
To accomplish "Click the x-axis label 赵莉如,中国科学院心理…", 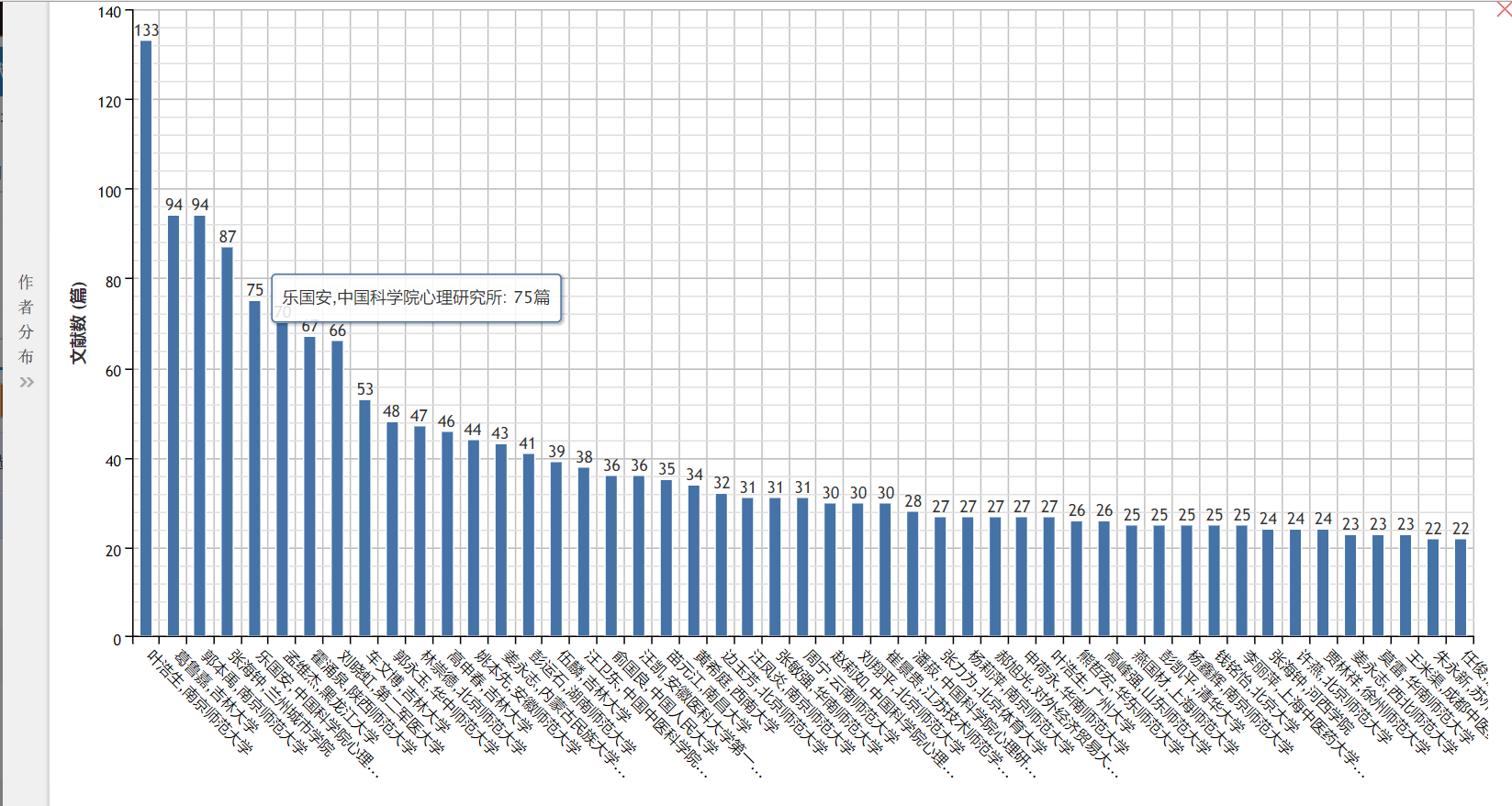I will pos(891,713).
